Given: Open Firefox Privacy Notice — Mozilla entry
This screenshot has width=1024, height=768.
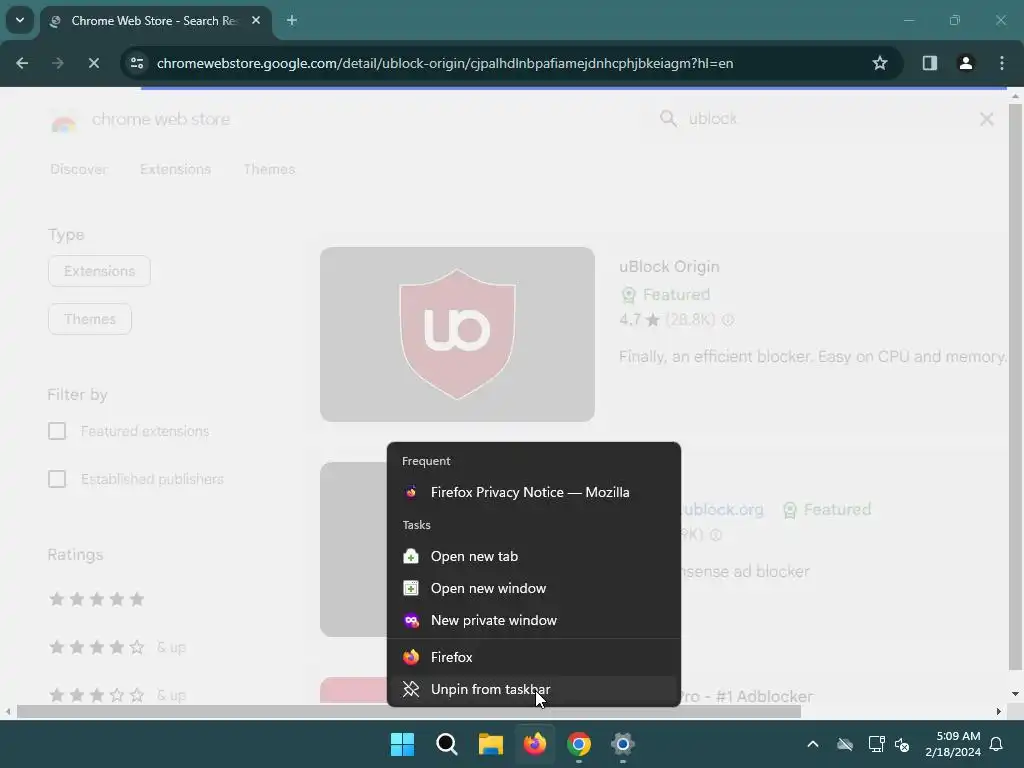Looking at the screenshot, I should 534,492.
